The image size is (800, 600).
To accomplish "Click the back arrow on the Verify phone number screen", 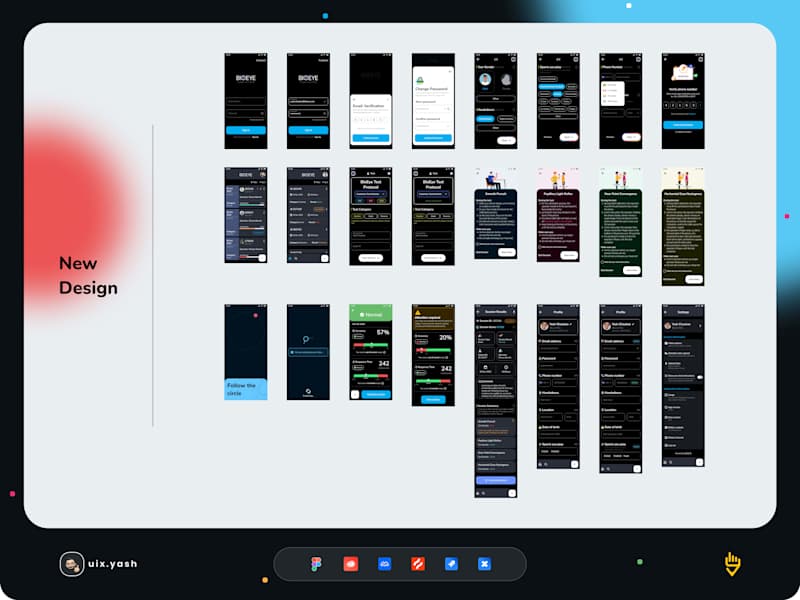I will coord(666,60).
